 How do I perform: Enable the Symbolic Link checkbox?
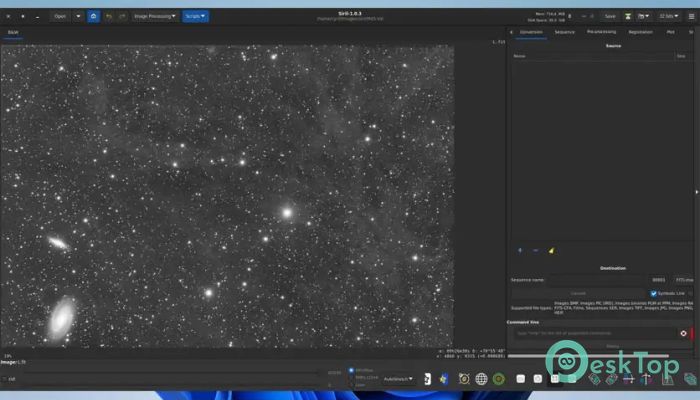(x=654, y=293)
